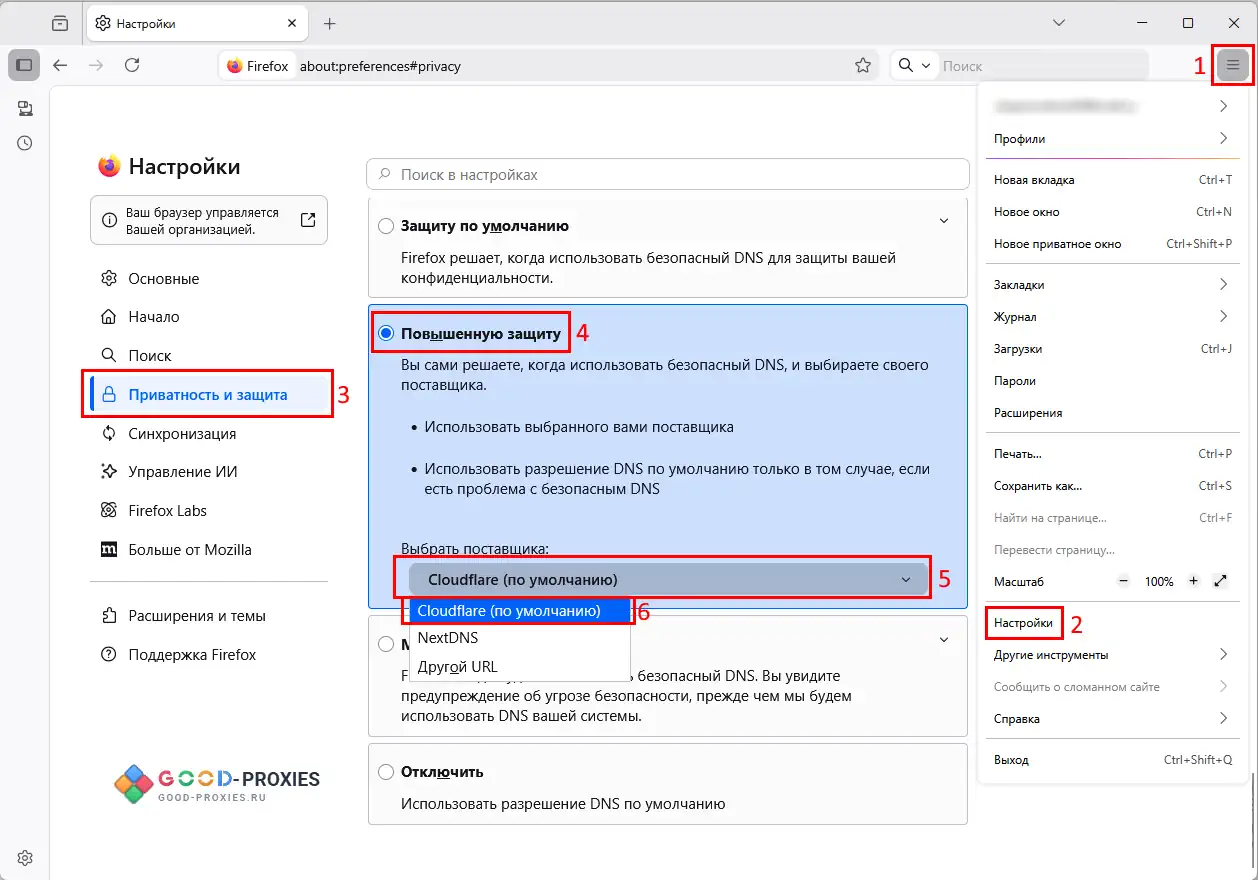Choose Другой URL provider option
1258x880 pixels.
tap(520, 666)
